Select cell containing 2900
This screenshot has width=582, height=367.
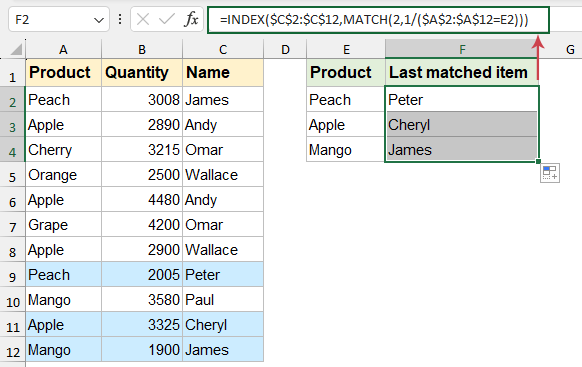coord(142,250)
